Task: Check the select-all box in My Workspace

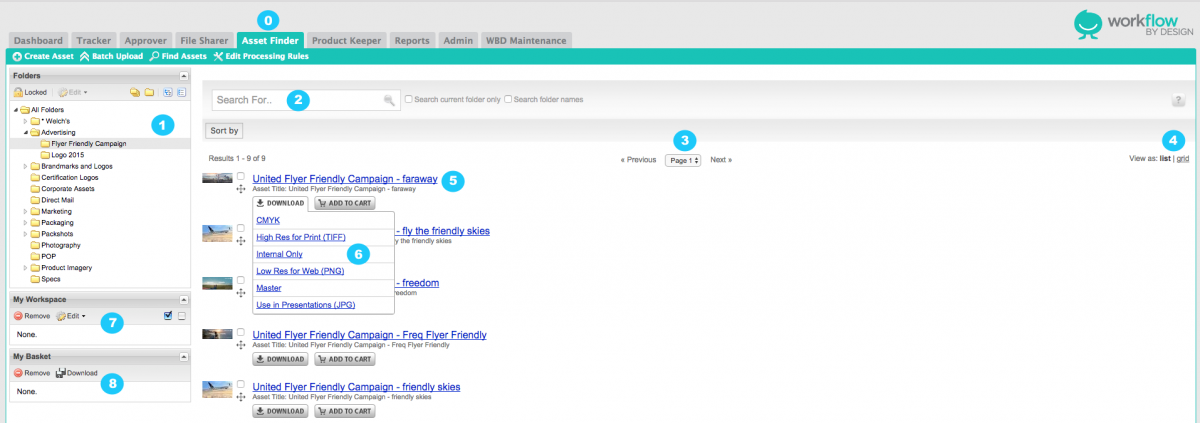Action: [x=168, y=316]
